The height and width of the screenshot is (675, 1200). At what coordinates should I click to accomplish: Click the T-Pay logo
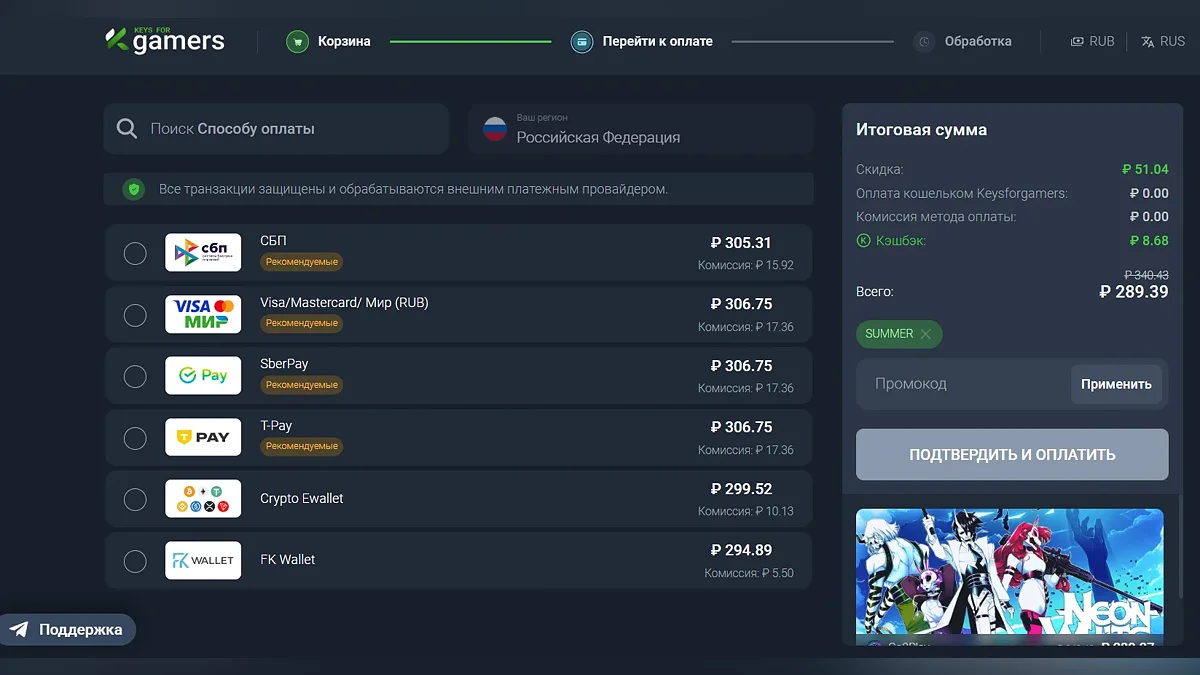point(203,437)
